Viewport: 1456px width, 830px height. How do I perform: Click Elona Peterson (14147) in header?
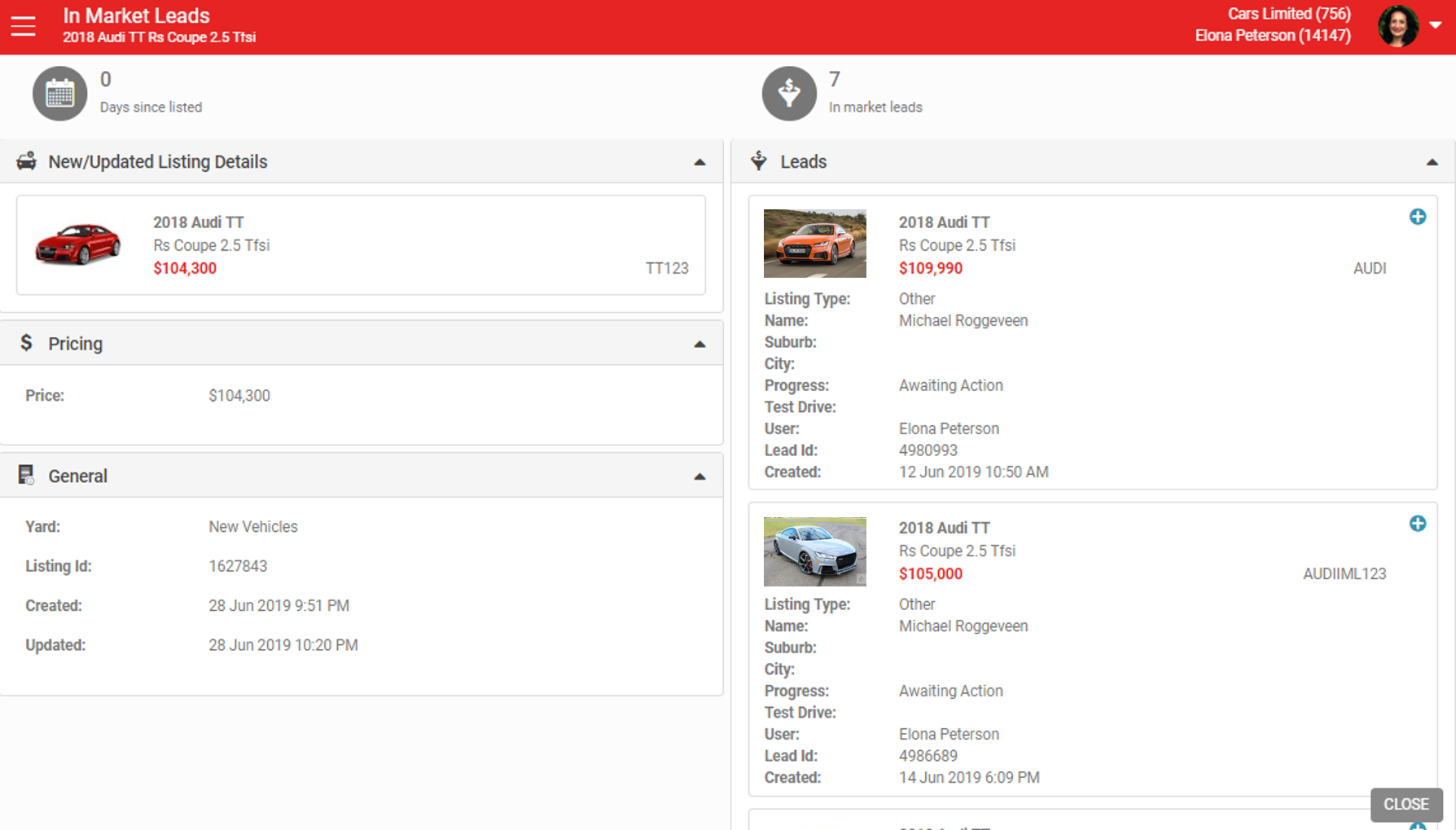pos(1273,35)
